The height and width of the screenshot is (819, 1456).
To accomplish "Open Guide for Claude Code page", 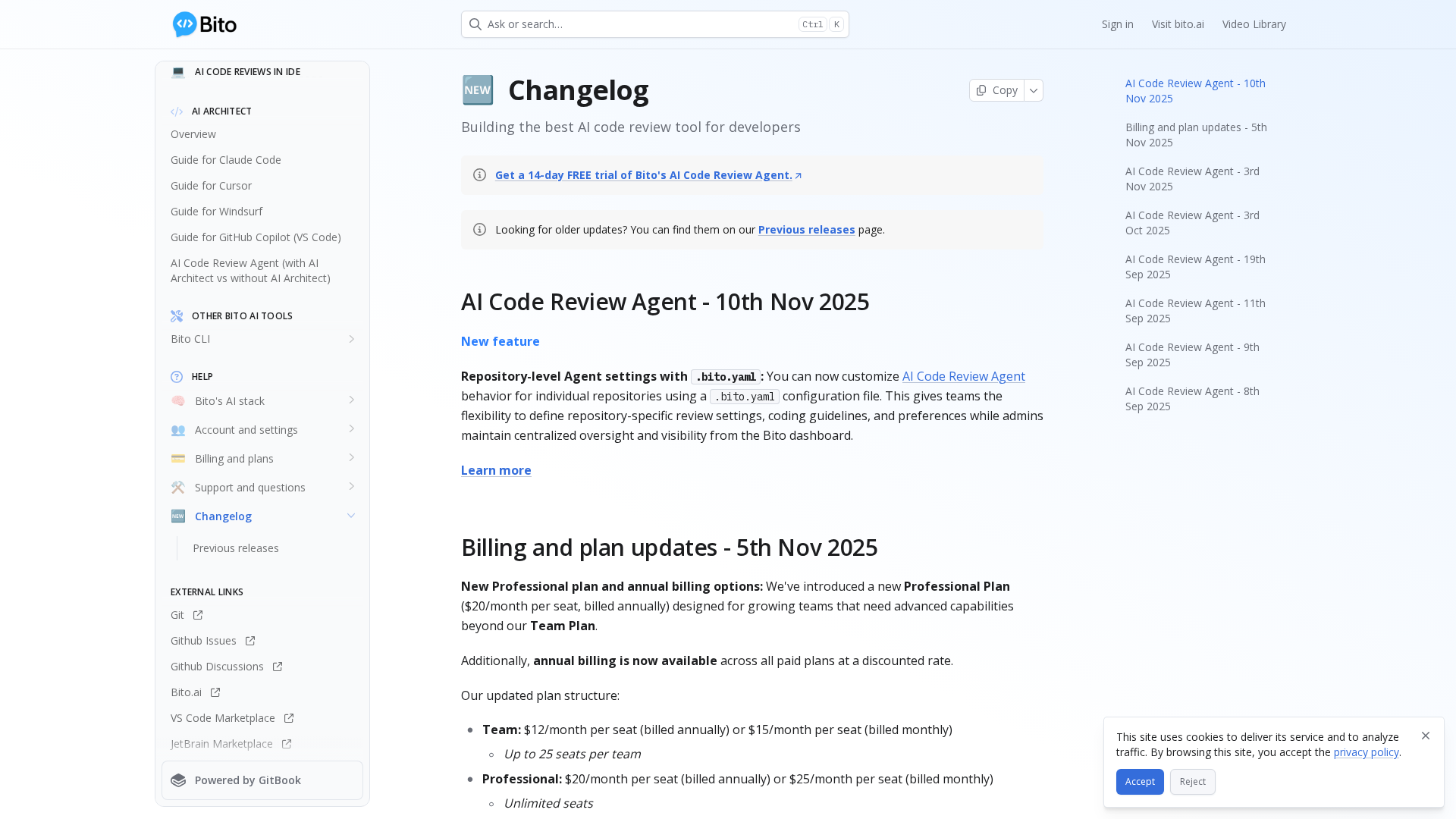I will 226,160.
